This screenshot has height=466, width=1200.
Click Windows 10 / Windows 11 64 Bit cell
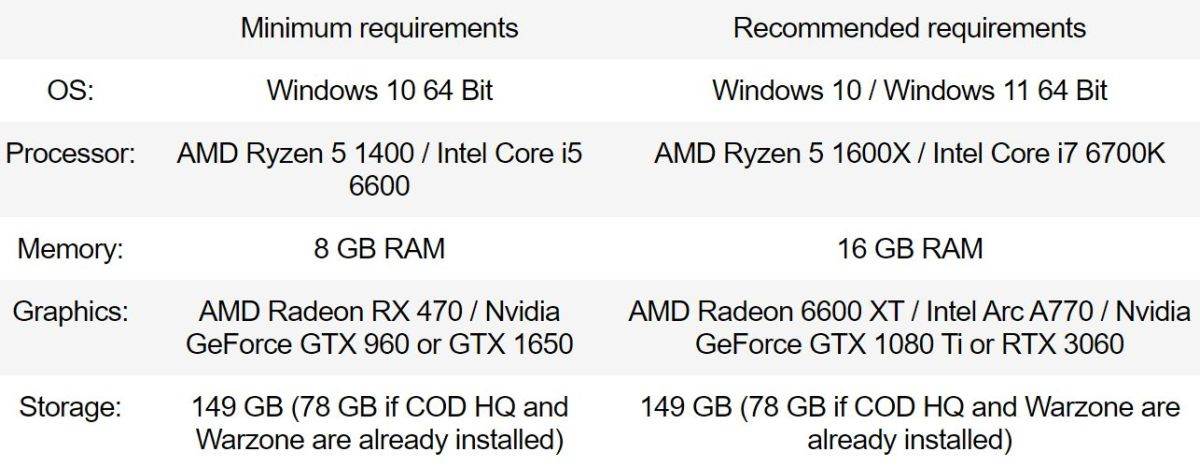pyautogui.click(x=909, y=90)
